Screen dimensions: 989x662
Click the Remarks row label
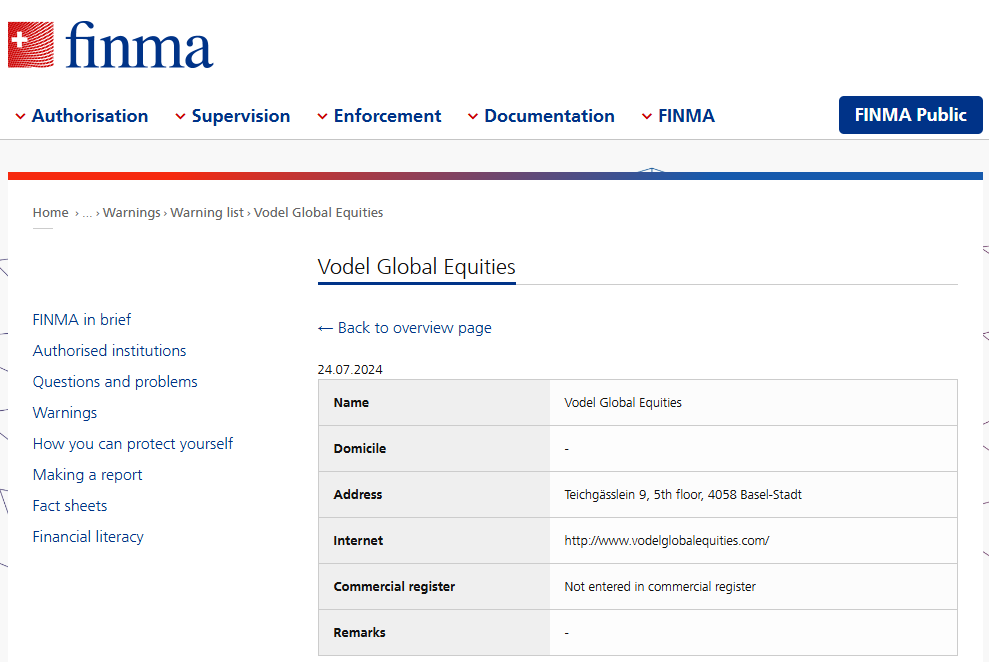click(360, 632)
